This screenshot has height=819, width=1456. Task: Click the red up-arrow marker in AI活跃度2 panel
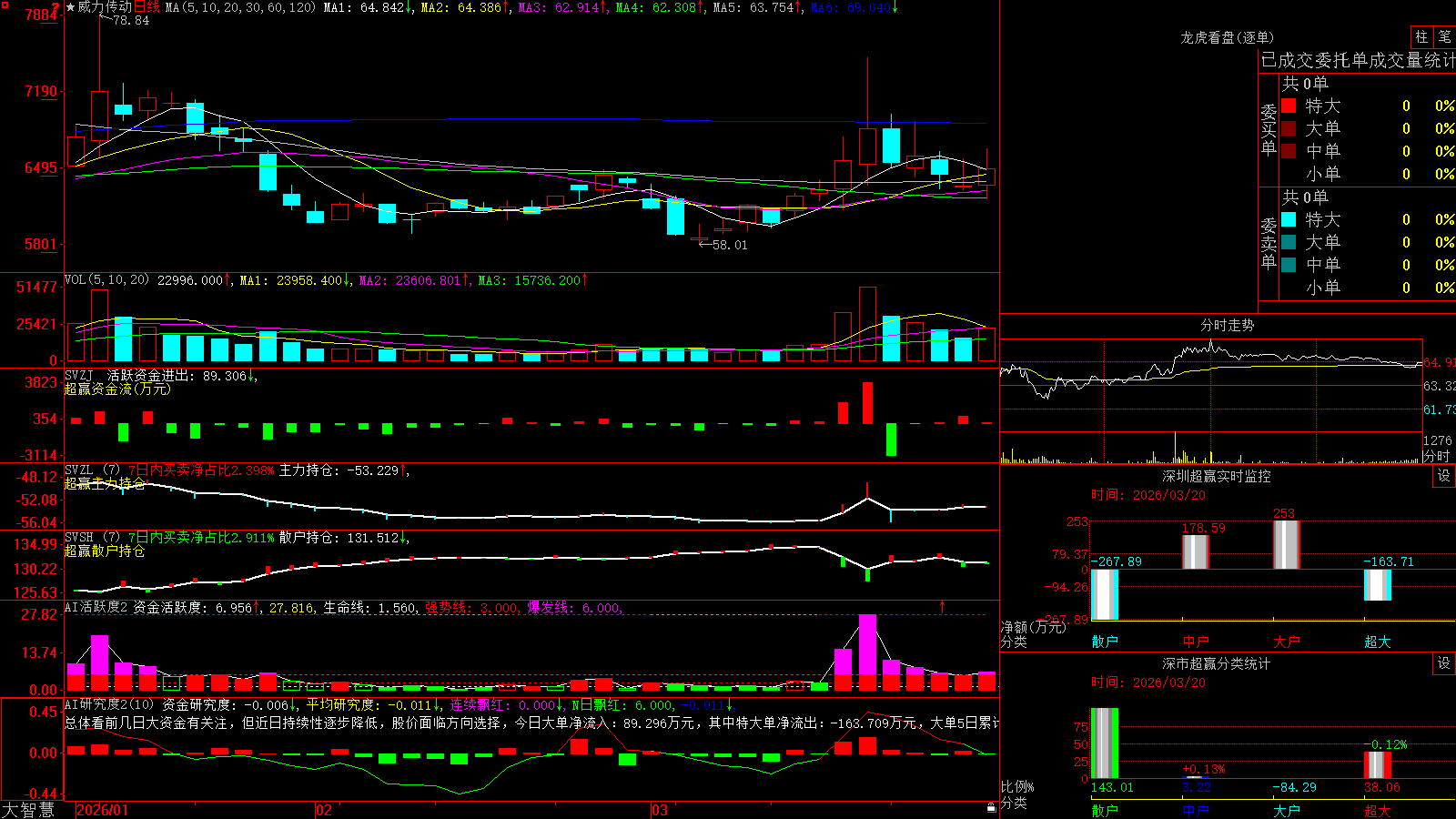943,605
